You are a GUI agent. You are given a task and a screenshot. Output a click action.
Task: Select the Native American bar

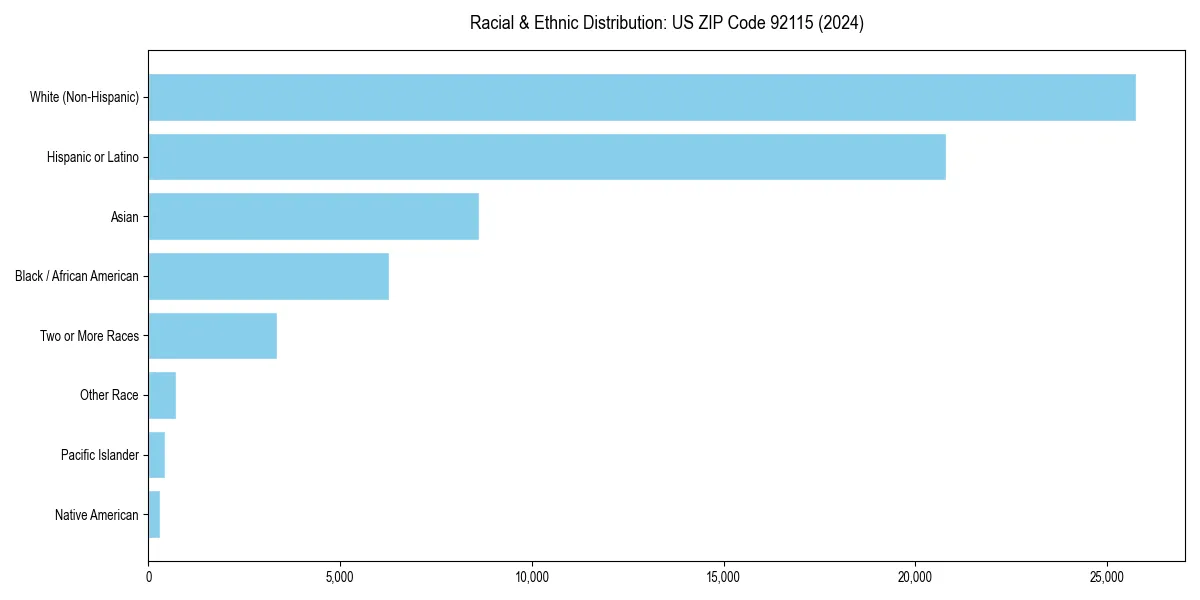tap(153, 515)
